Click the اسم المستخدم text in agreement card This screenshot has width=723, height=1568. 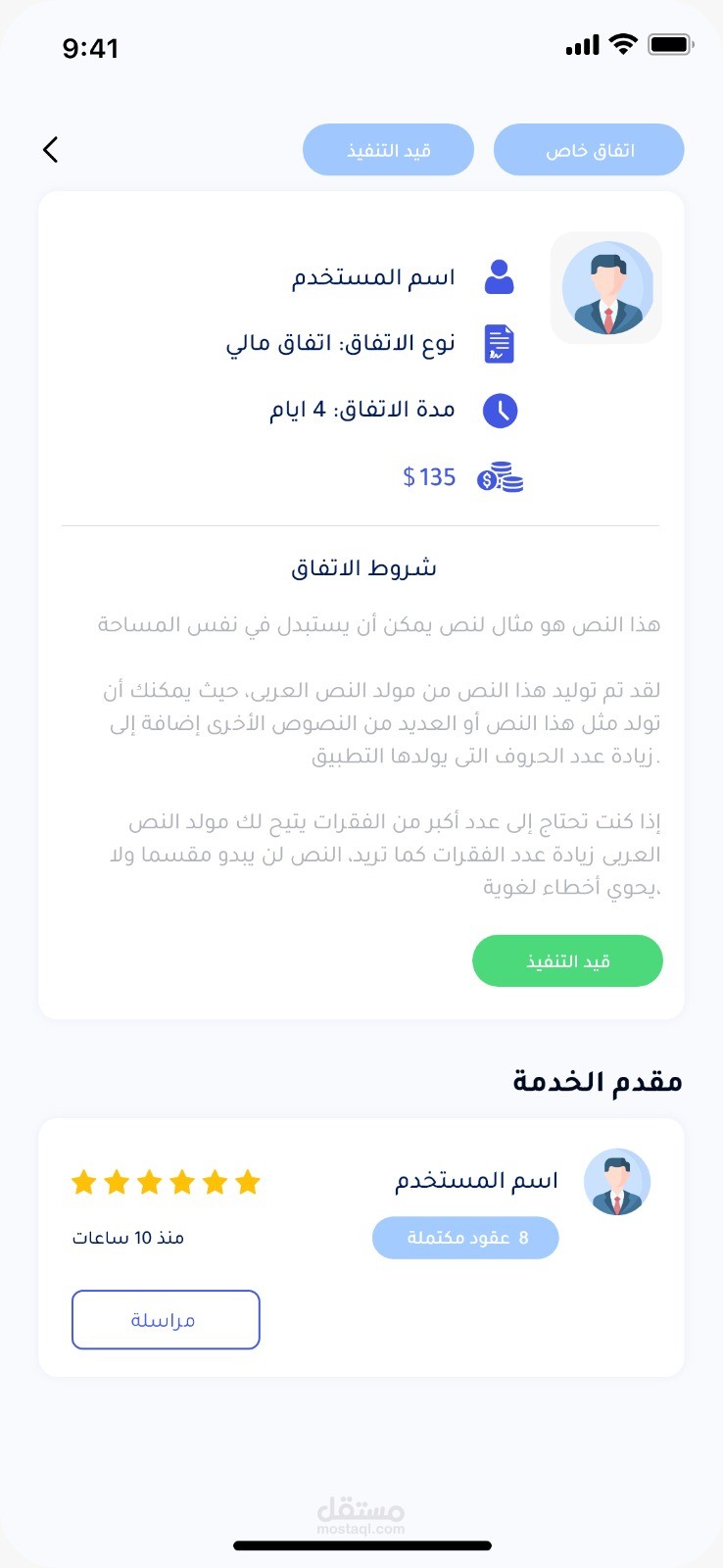tap(373, 277)
